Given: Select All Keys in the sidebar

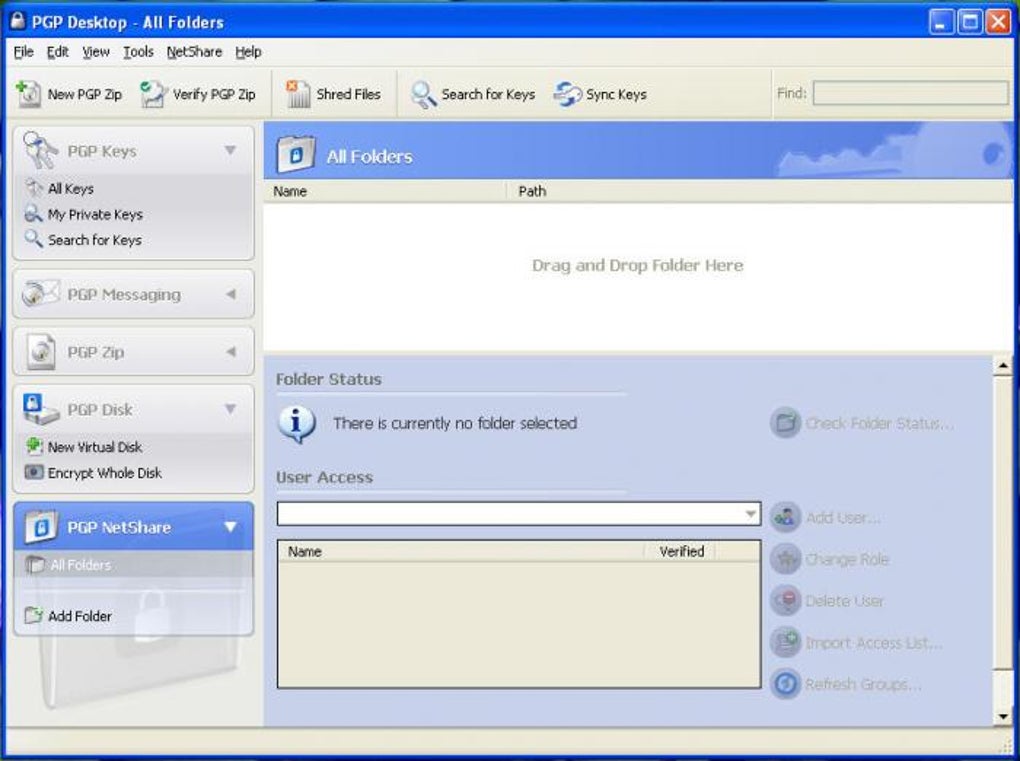Looking at the screenshot, I should [71, 189].
